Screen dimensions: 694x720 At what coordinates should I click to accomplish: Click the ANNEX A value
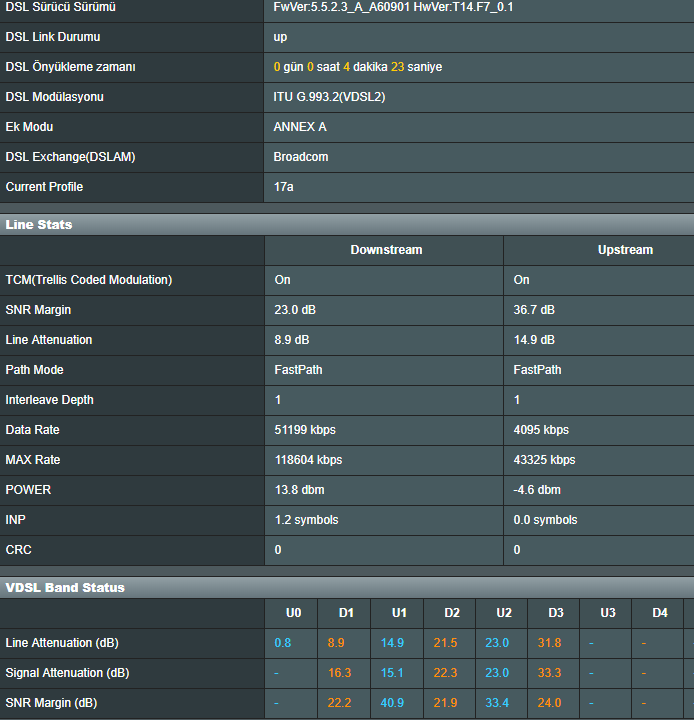(300, 127)
